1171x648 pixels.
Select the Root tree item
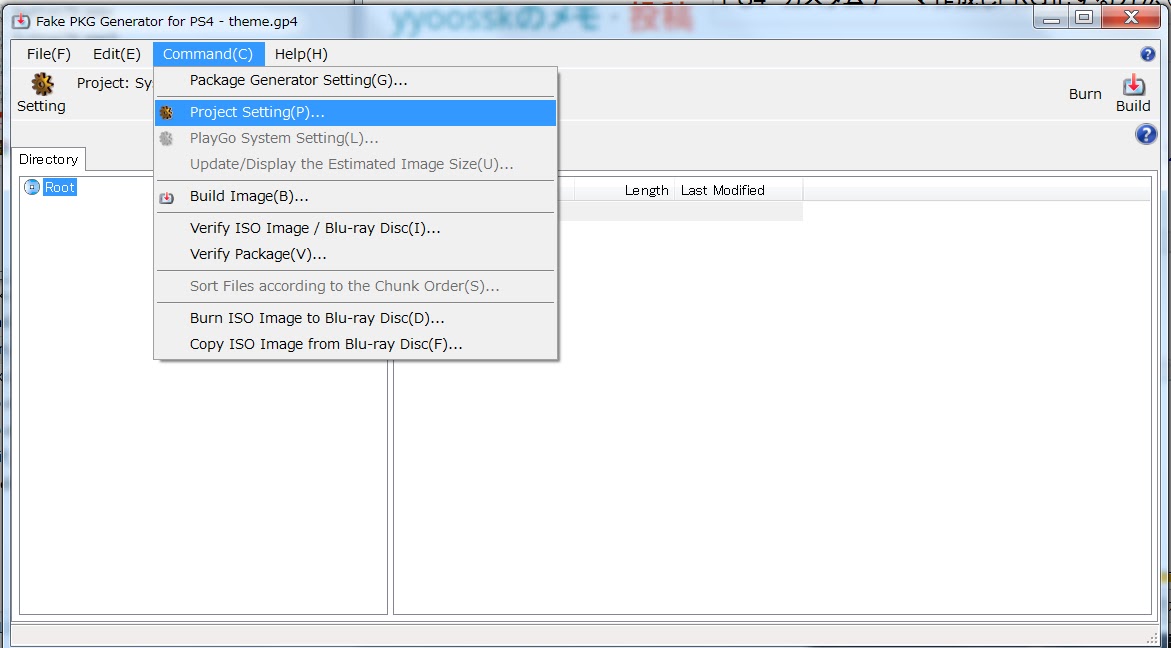pos(60,187)
